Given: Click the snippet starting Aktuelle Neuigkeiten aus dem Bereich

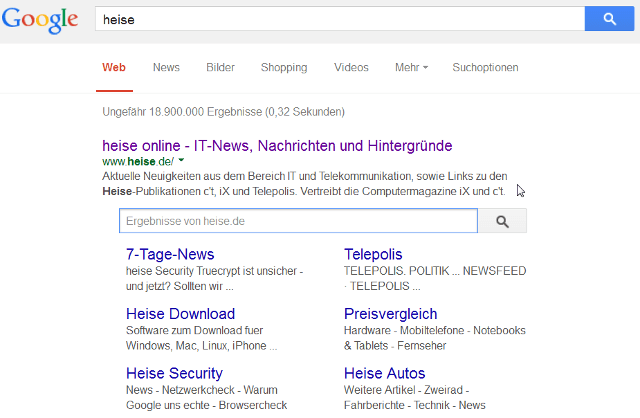Looking at the screenshot, I should (x=304, y=184).
